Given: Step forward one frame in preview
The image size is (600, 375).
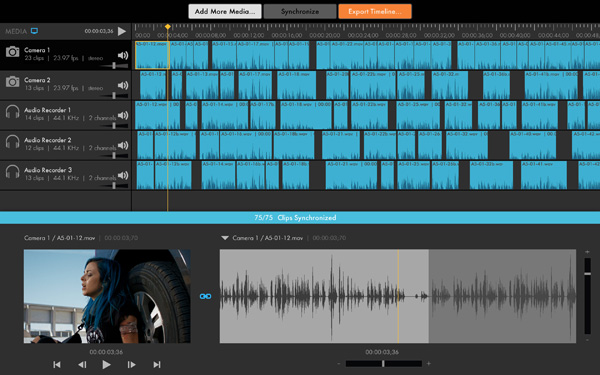Looking at the screenshot, I should click(x=131, y=365).
